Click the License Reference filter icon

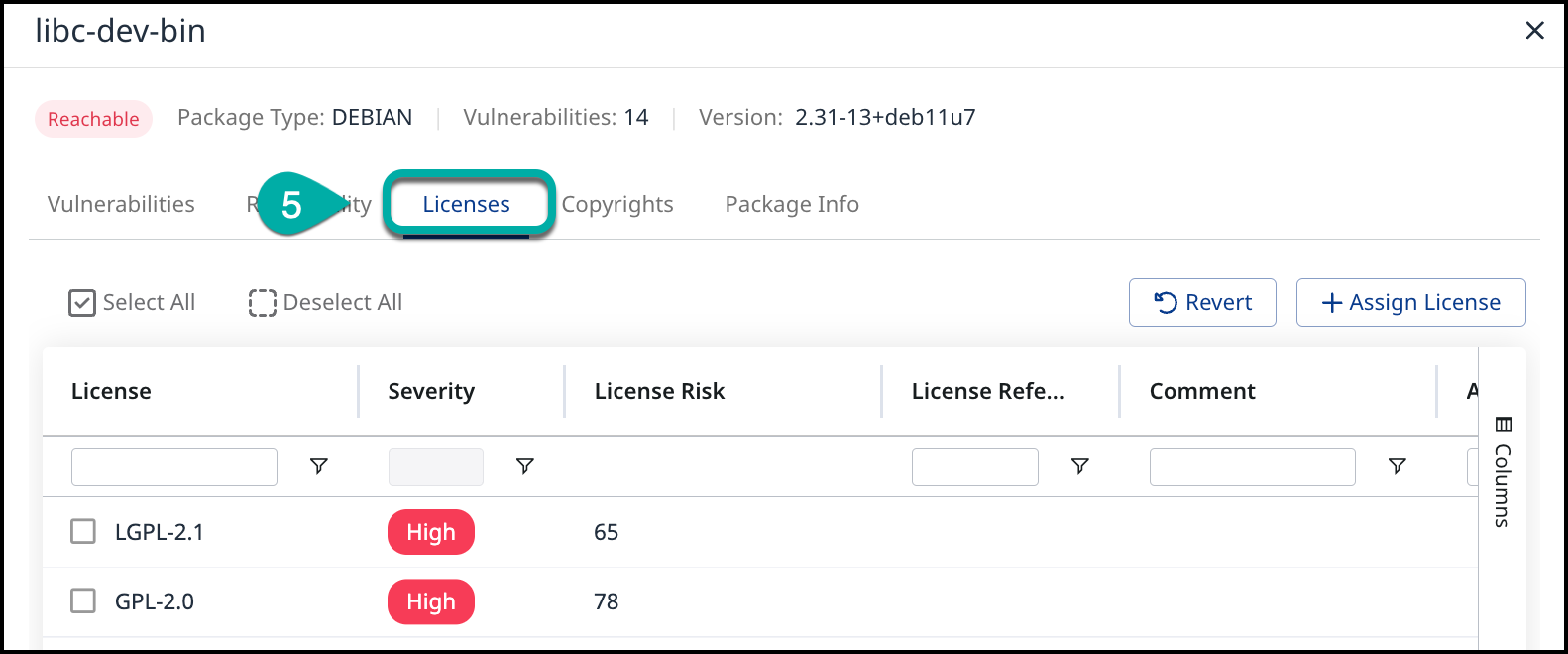click(1079, 466)
